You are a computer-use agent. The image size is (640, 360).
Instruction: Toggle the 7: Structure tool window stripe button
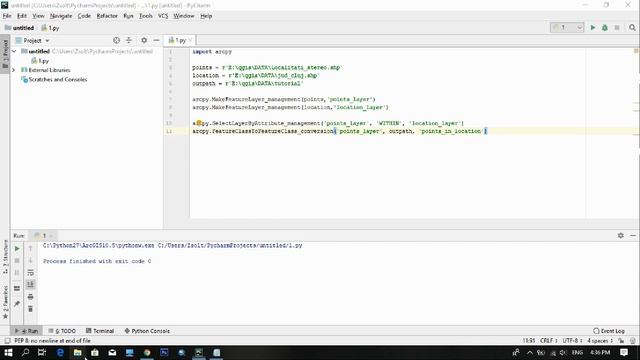[5, 256]
